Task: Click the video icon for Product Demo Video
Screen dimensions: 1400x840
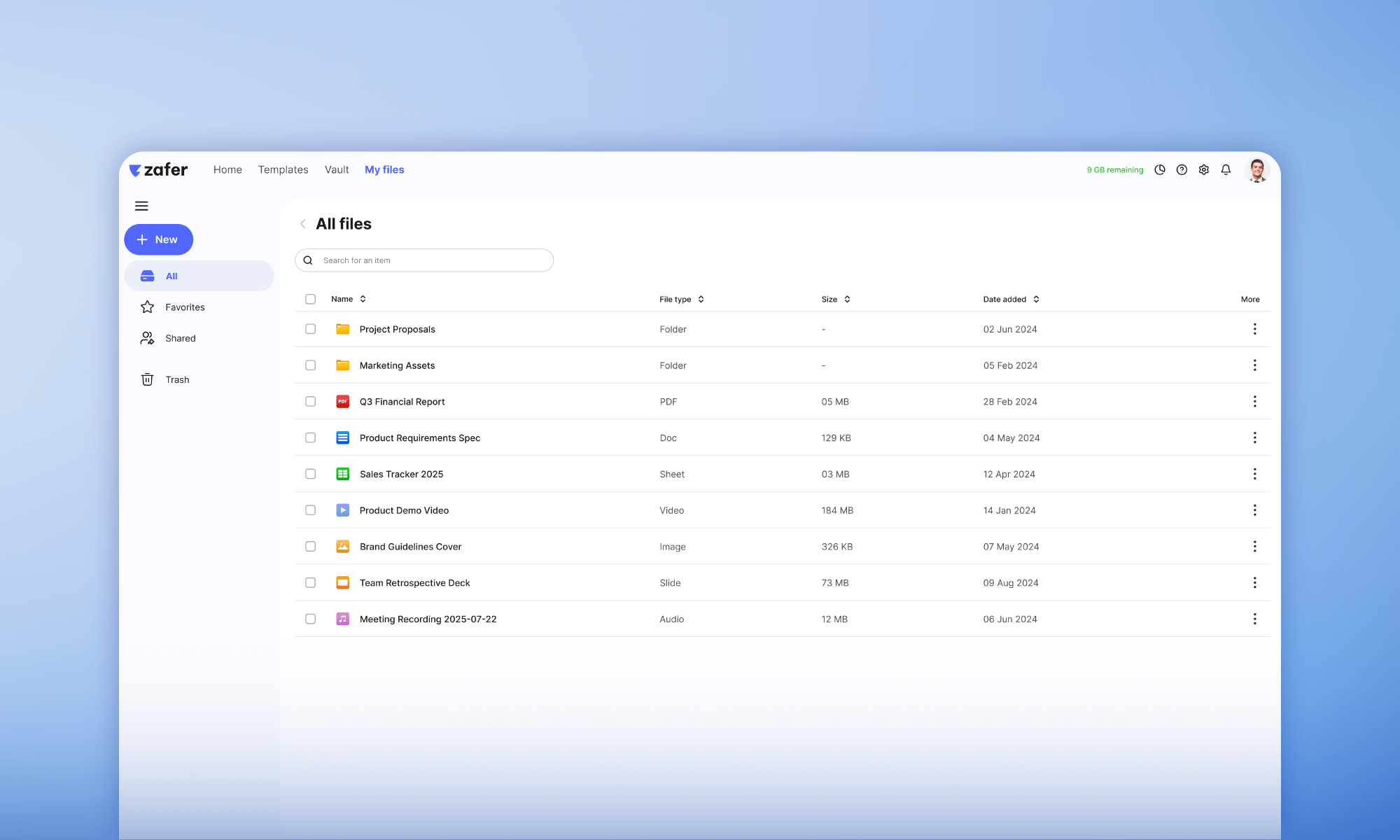Action: tap(342, 510)
